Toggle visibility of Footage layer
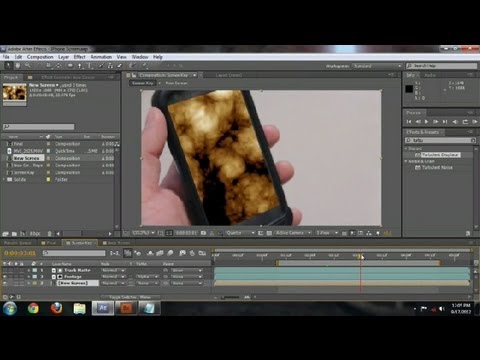Viewport: 480px width, 360px height. pos(5,277)
